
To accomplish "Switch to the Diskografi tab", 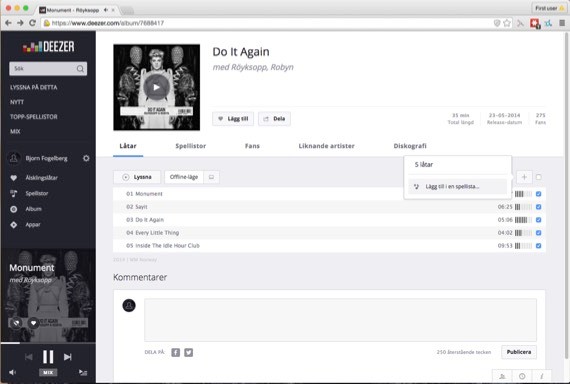I will point(410,146).
